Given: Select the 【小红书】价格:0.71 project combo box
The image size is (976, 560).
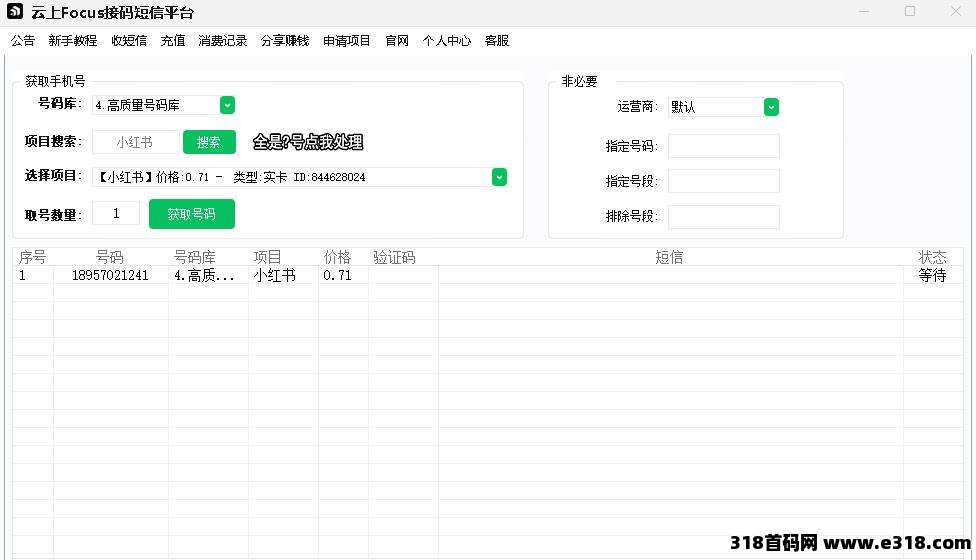Looking at the screenshot, I should pyautogui.click(x=299, y=177).
